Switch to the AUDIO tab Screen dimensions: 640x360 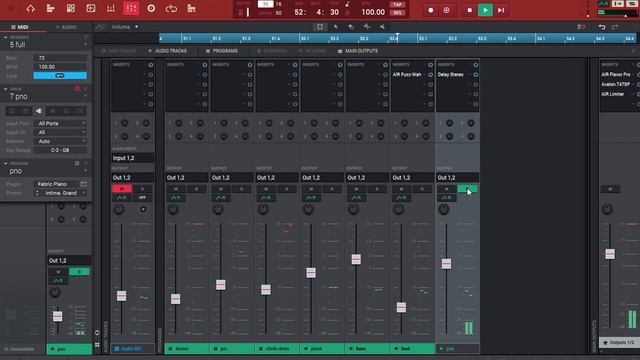point(66,27)
